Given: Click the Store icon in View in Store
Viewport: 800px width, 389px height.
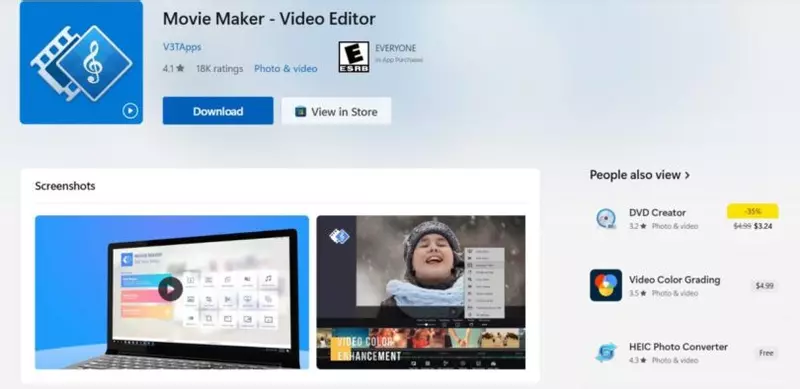Looking at the screenshot, I should 301,111.
